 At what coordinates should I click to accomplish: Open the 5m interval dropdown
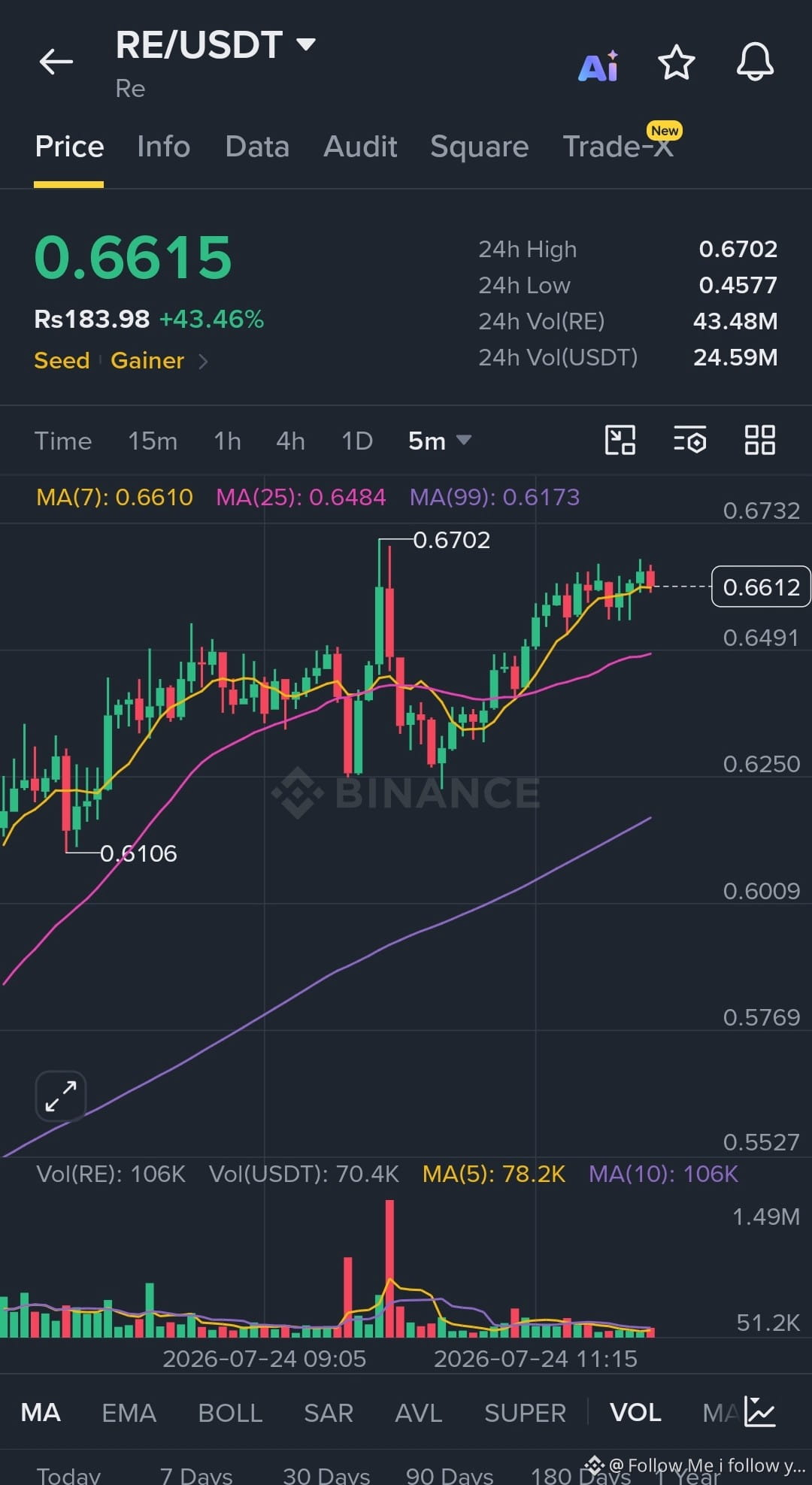(439, 441)
